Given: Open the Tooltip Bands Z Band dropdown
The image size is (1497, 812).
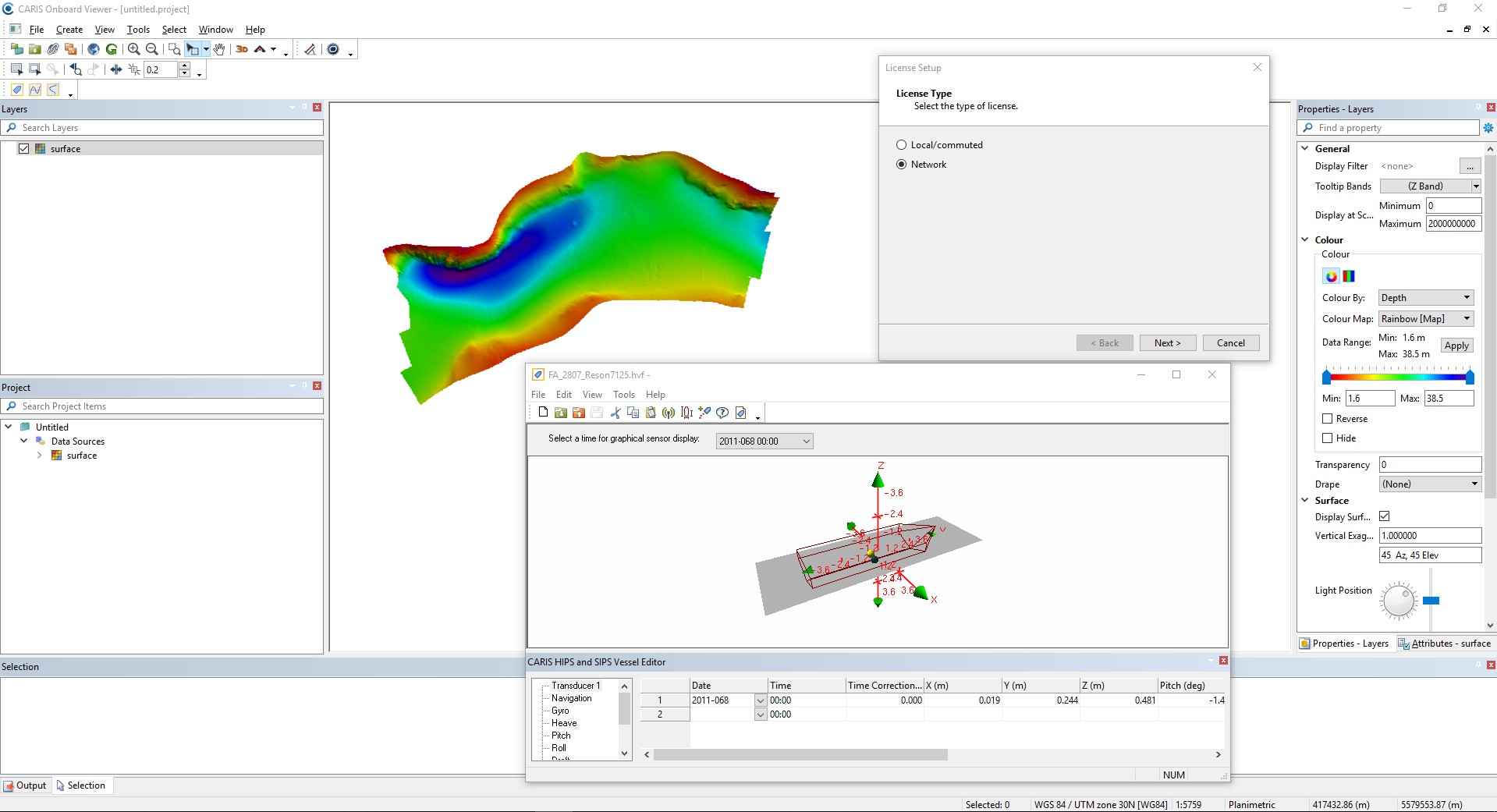Looking at the screenshot, I should tap(1430, 186).
